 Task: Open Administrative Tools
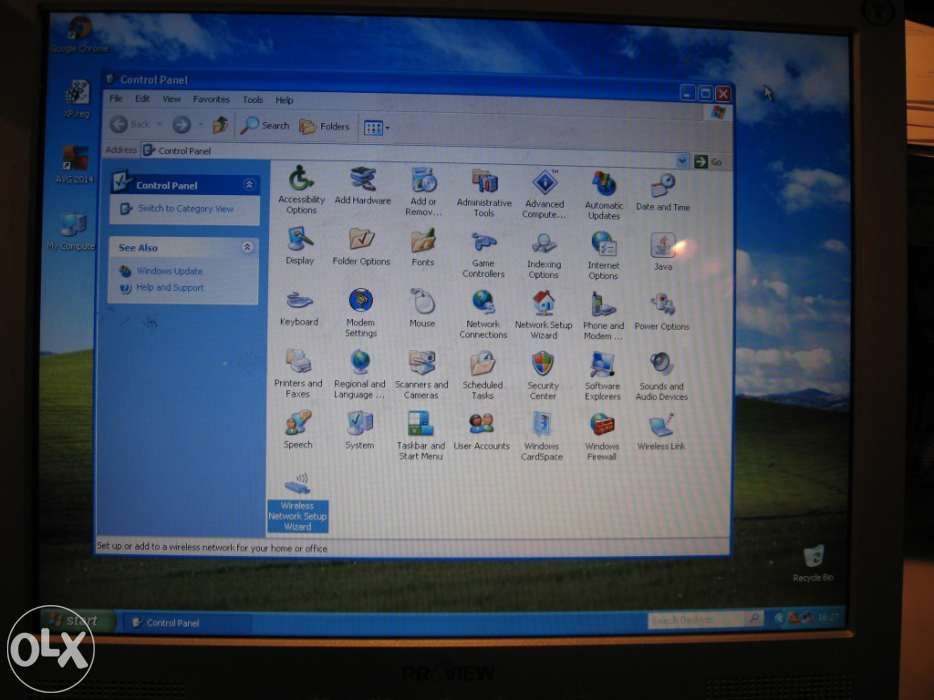coord(484,192)
